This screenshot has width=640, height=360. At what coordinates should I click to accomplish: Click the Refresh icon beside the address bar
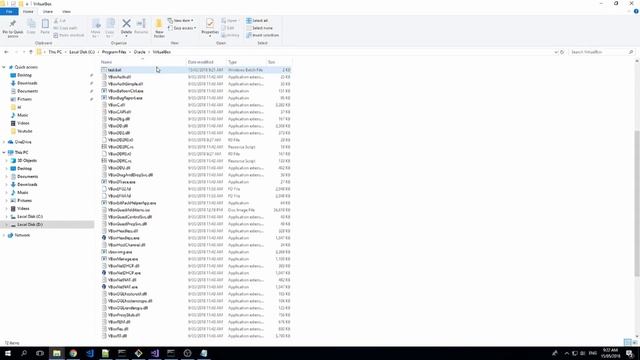click(562, 52)
